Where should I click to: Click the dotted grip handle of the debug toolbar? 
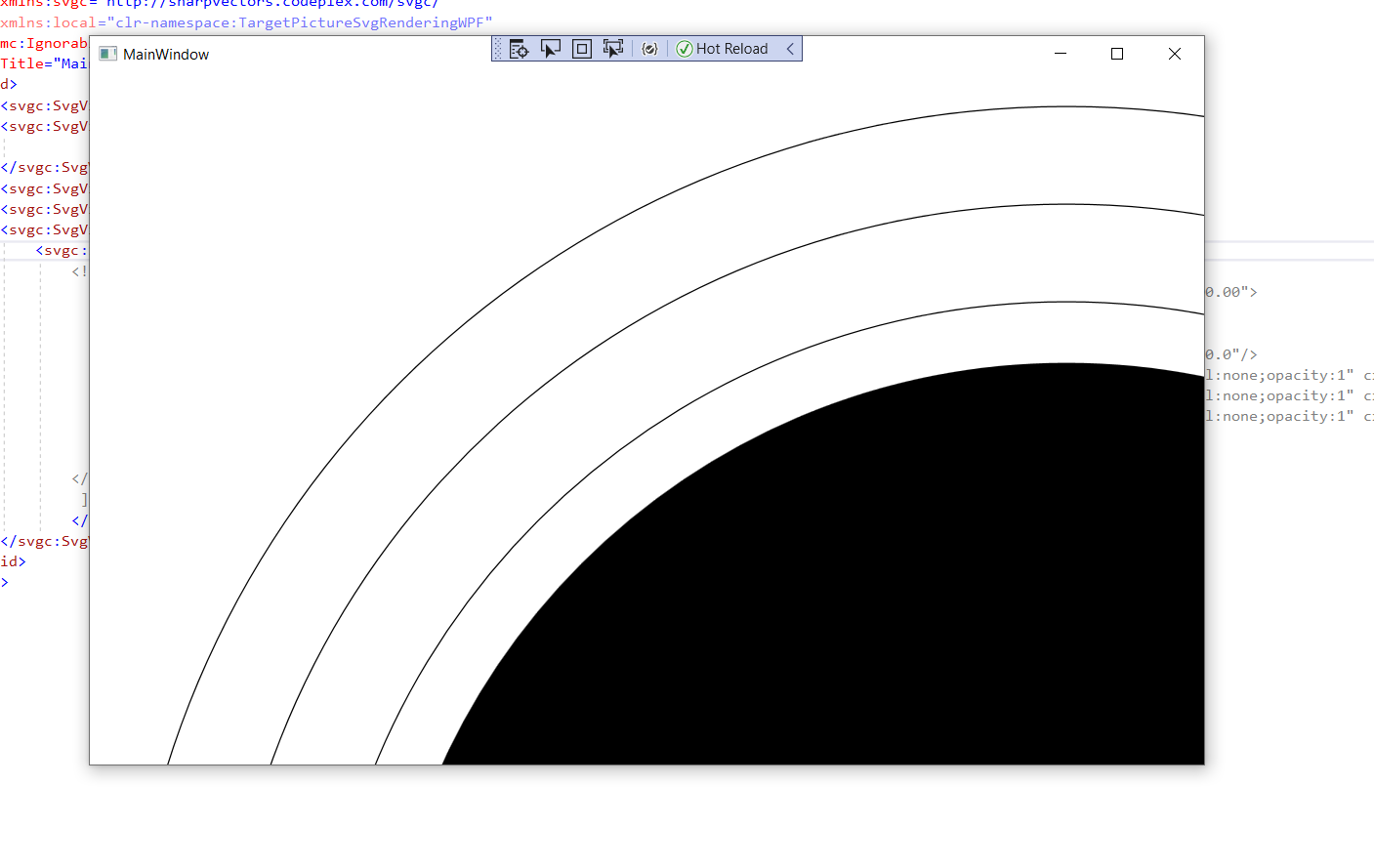497,48
